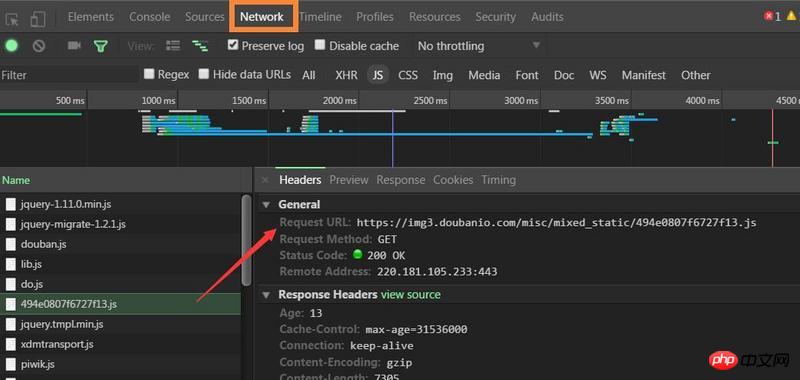Click the green 200 OK status dot
The image size is (800, 380).
[357, 255]
